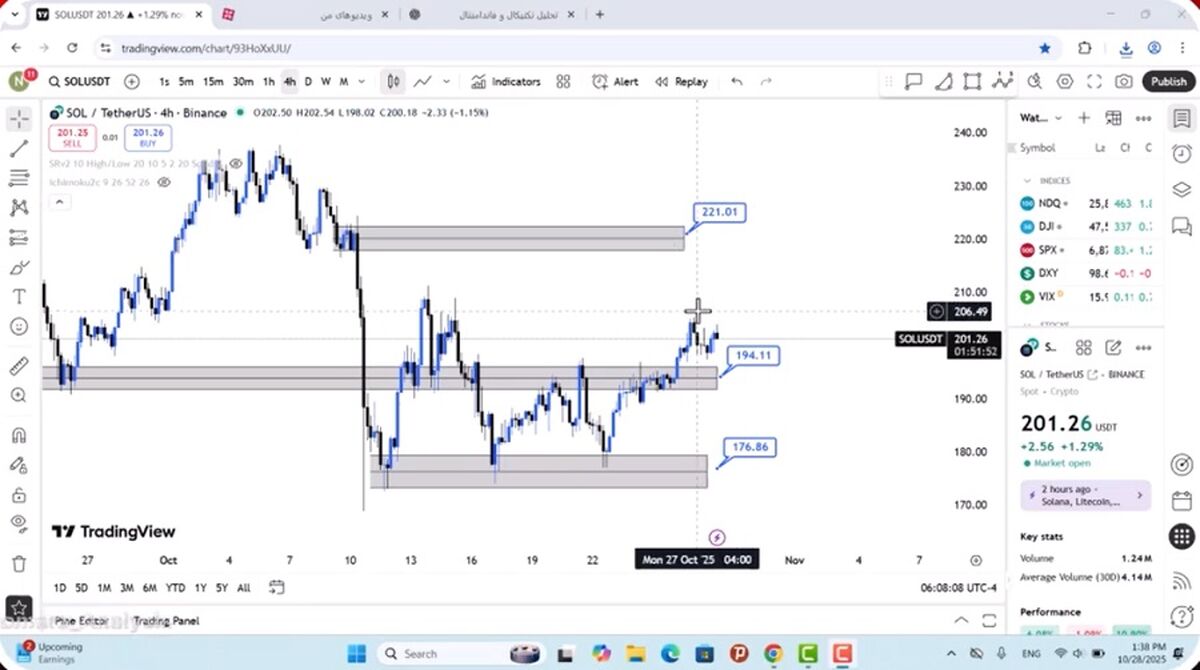Click the Publish button
This screenshot has height=670, width=1200.
(1168, 82)
